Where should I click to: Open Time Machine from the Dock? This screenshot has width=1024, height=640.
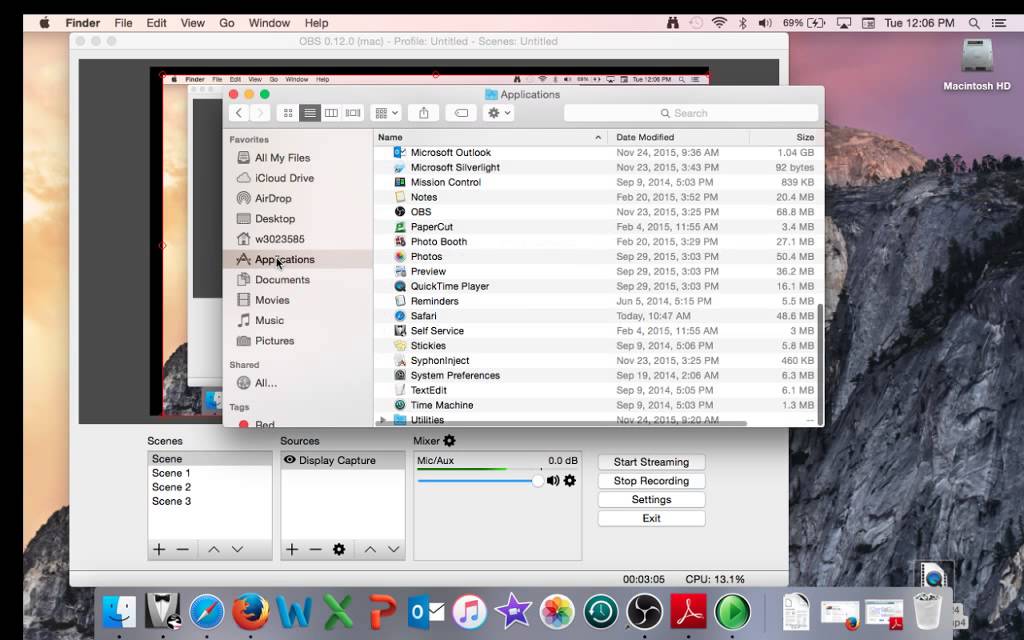click(601, 612)
